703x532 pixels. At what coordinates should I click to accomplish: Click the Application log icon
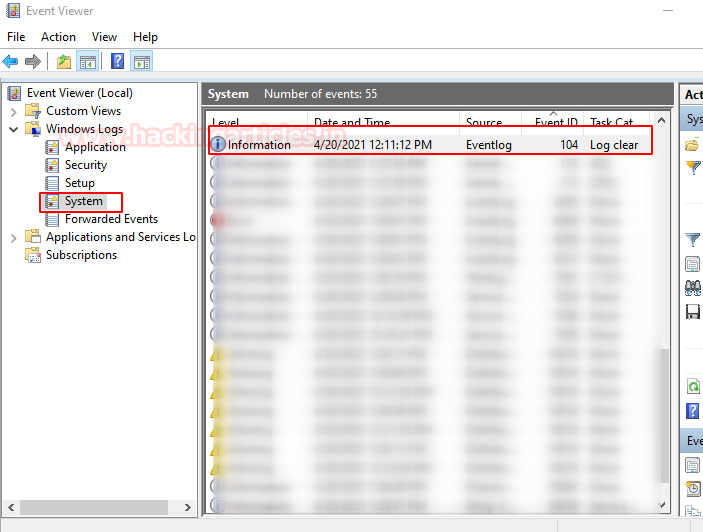click(52, 147)
